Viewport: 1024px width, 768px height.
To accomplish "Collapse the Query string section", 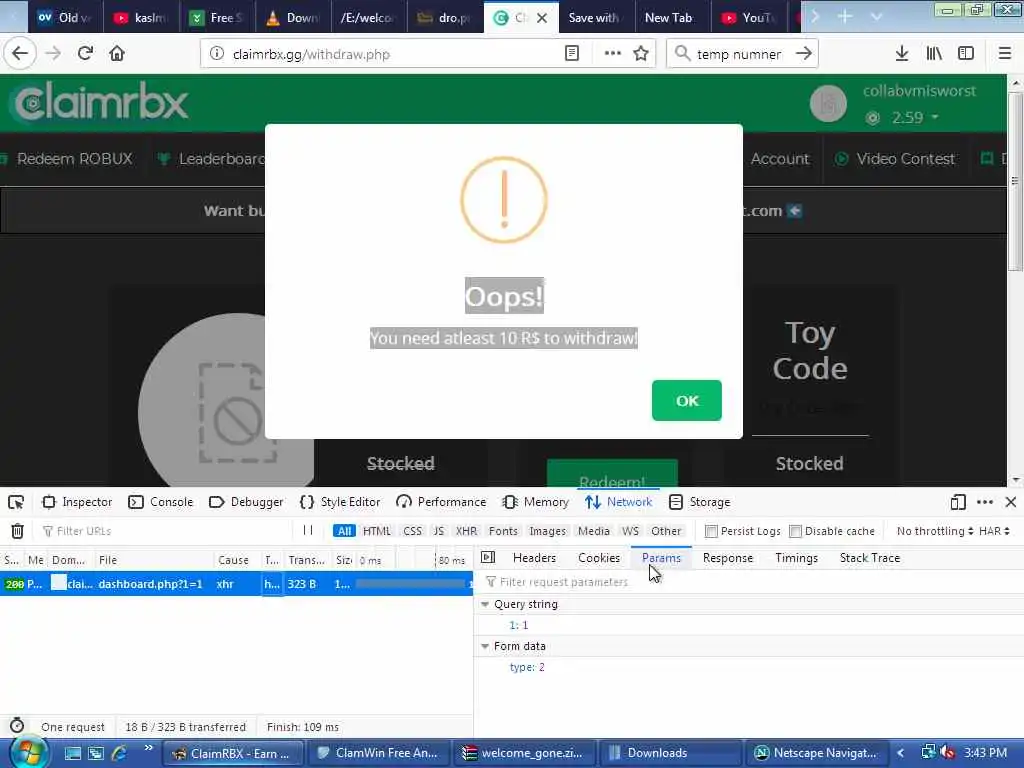I will (485, 604).
